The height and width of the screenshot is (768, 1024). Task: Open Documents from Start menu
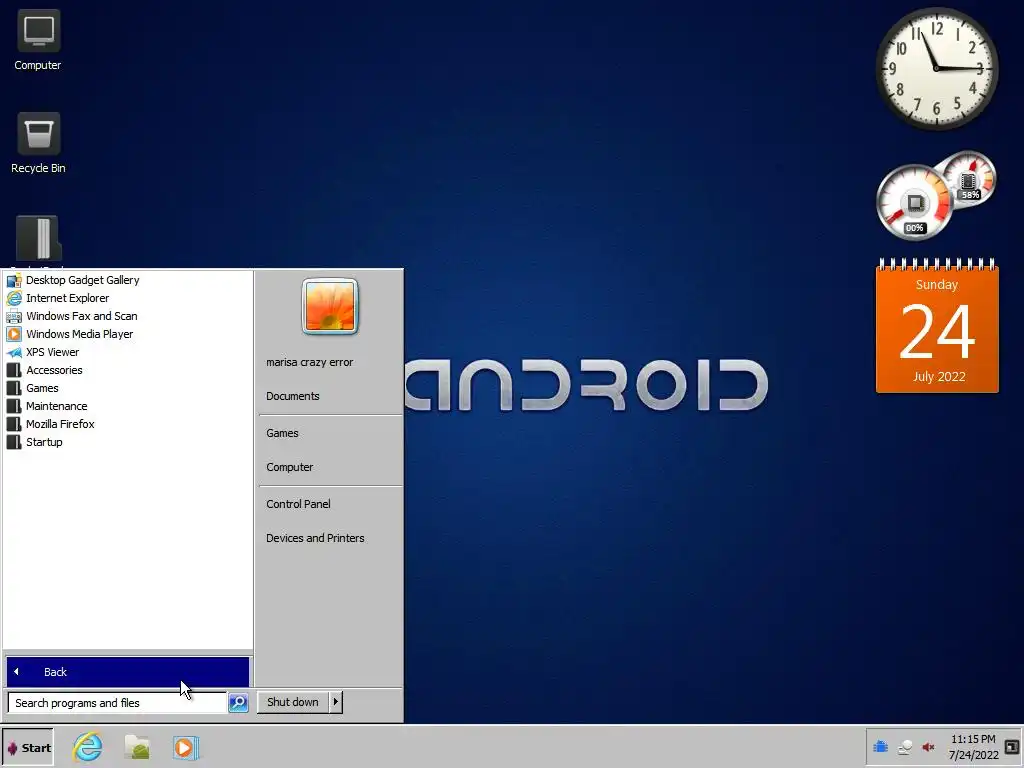(293, 396)
